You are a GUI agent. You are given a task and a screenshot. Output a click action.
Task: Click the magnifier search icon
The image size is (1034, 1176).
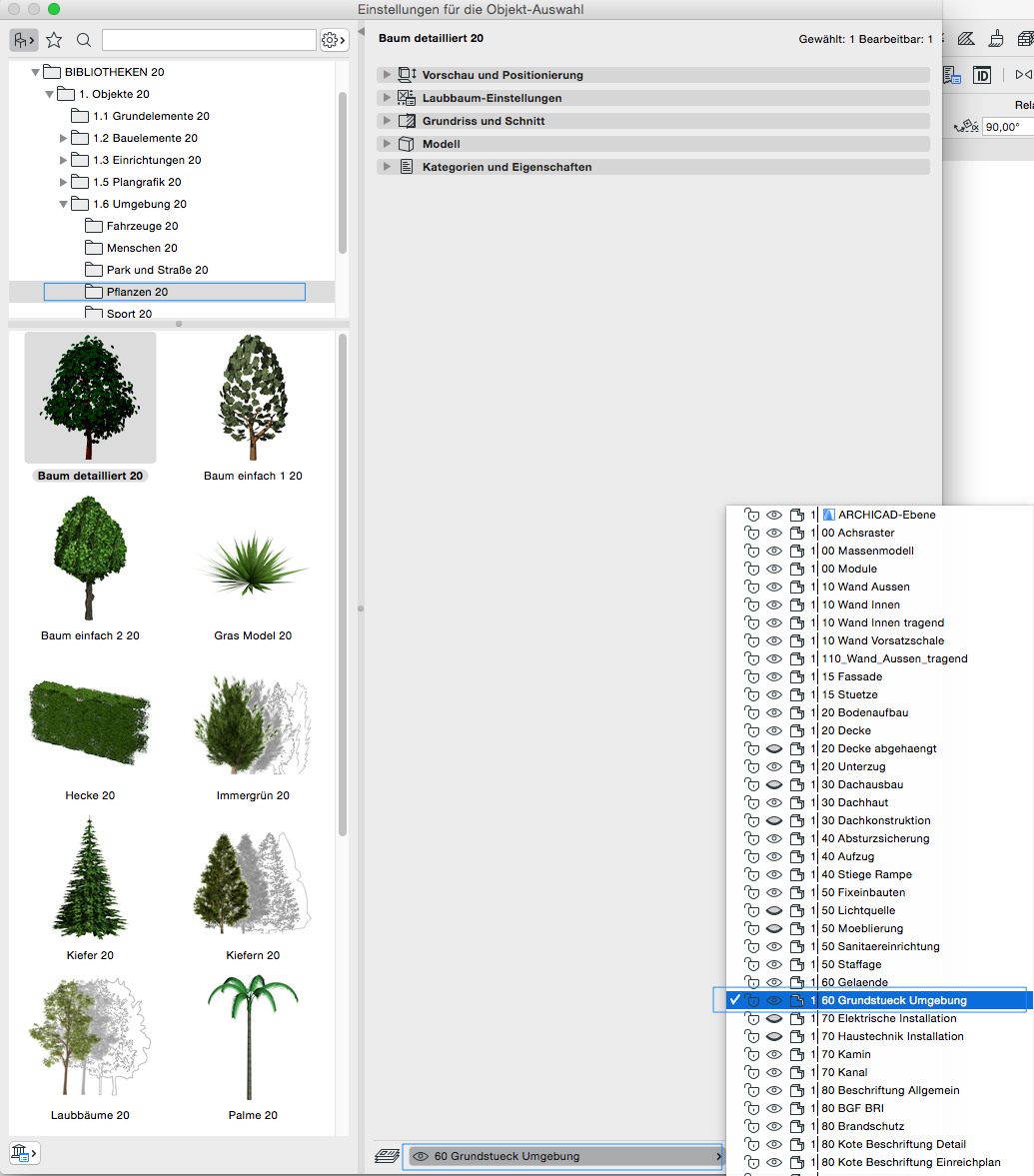coord(84,40)
